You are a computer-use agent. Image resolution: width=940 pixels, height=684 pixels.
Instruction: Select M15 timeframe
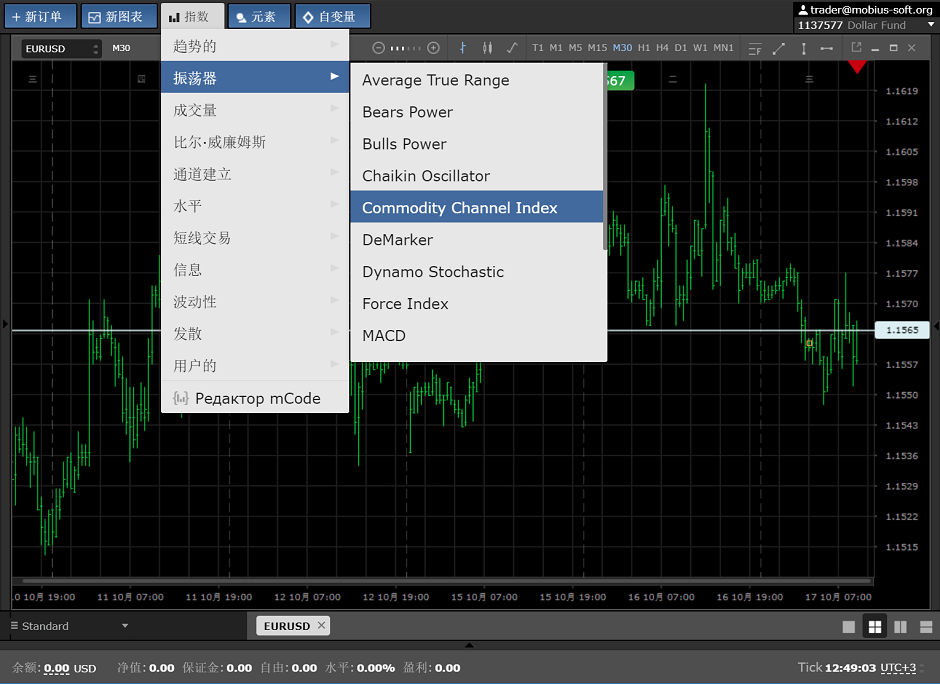(x=597, y=48)
